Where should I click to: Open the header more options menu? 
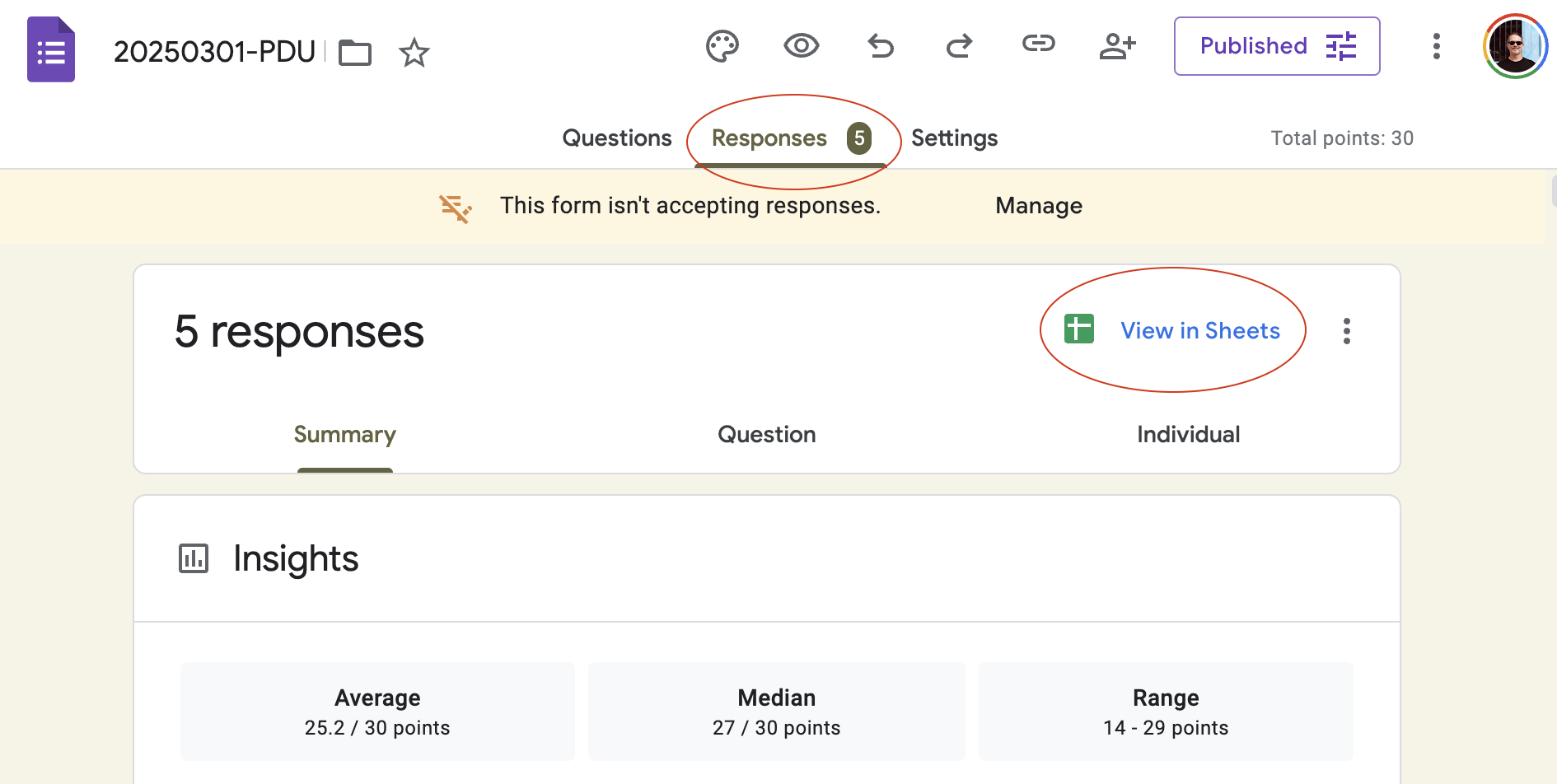1436,46
